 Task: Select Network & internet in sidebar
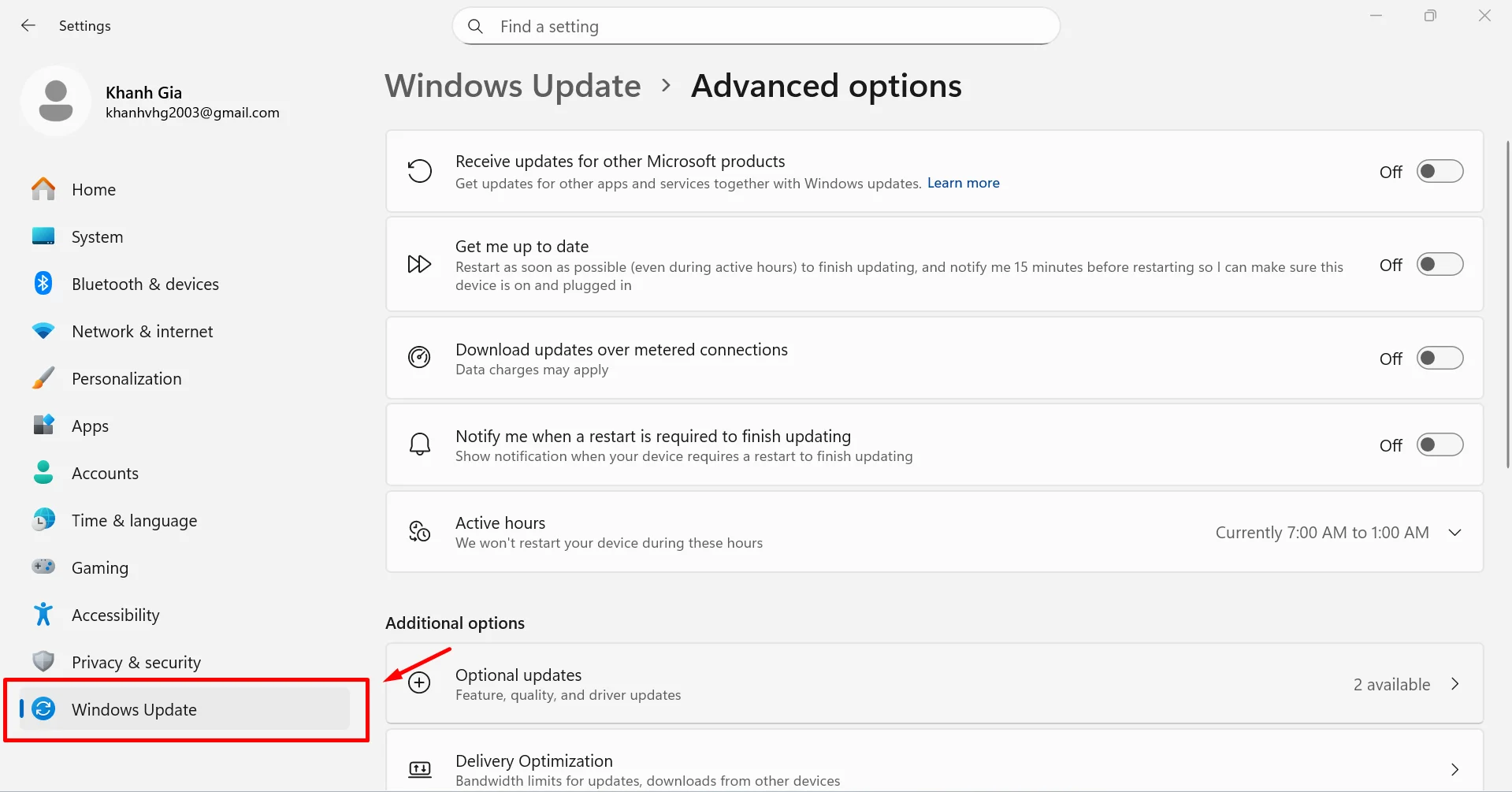point(184,331)
